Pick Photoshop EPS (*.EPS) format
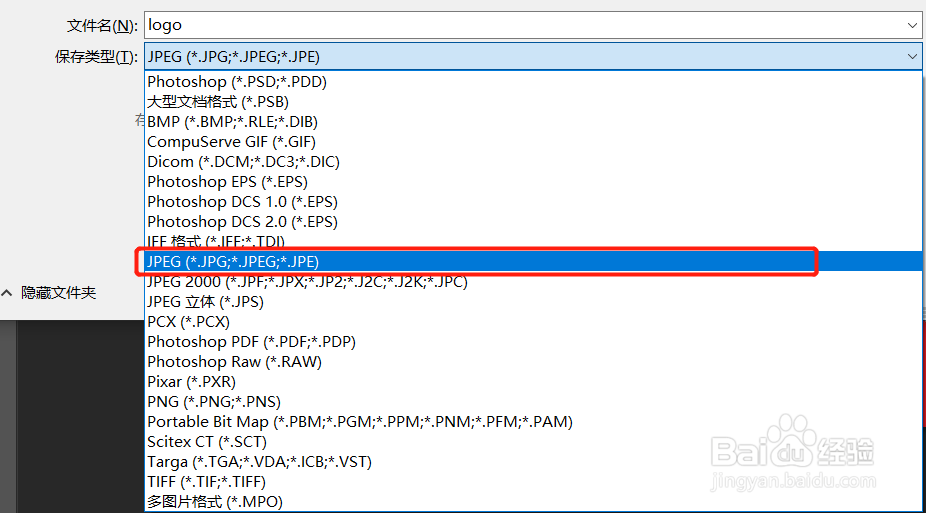The width and height of the screenshot is (926, 513). tap(533, 182)
